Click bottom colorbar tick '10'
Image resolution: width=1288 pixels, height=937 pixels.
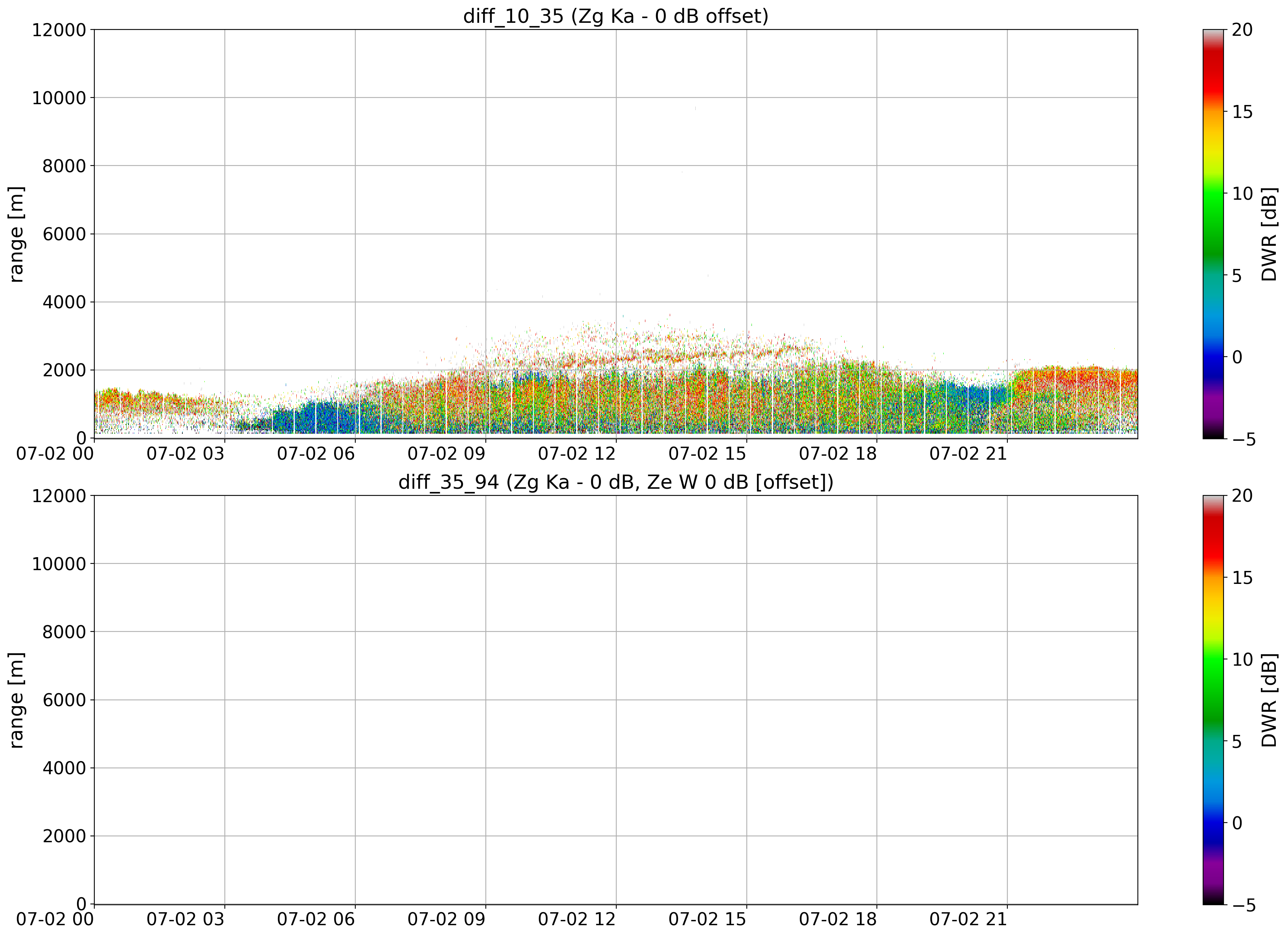(1242, 660)
